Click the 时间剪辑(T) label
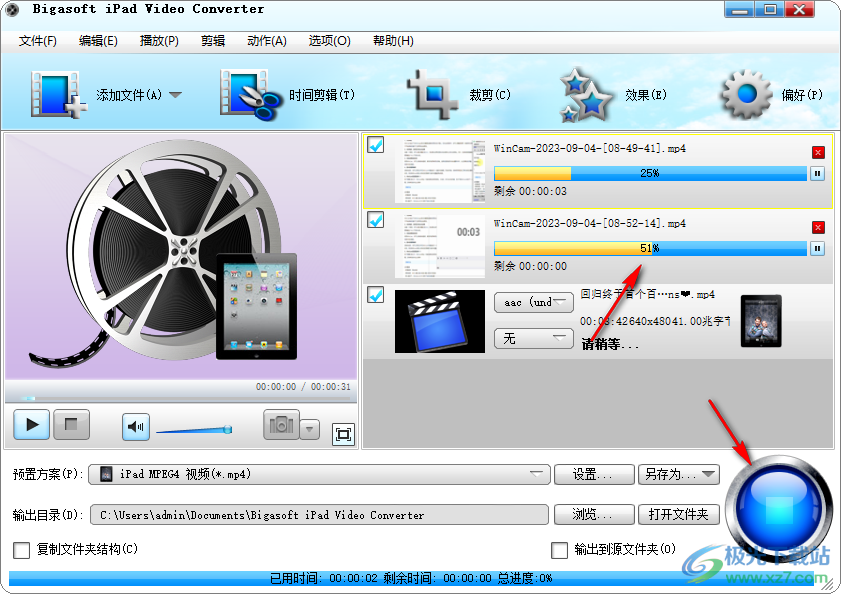The height and width of the screenshot is (594, 841). pyautogui.click(x=322, y=95)
